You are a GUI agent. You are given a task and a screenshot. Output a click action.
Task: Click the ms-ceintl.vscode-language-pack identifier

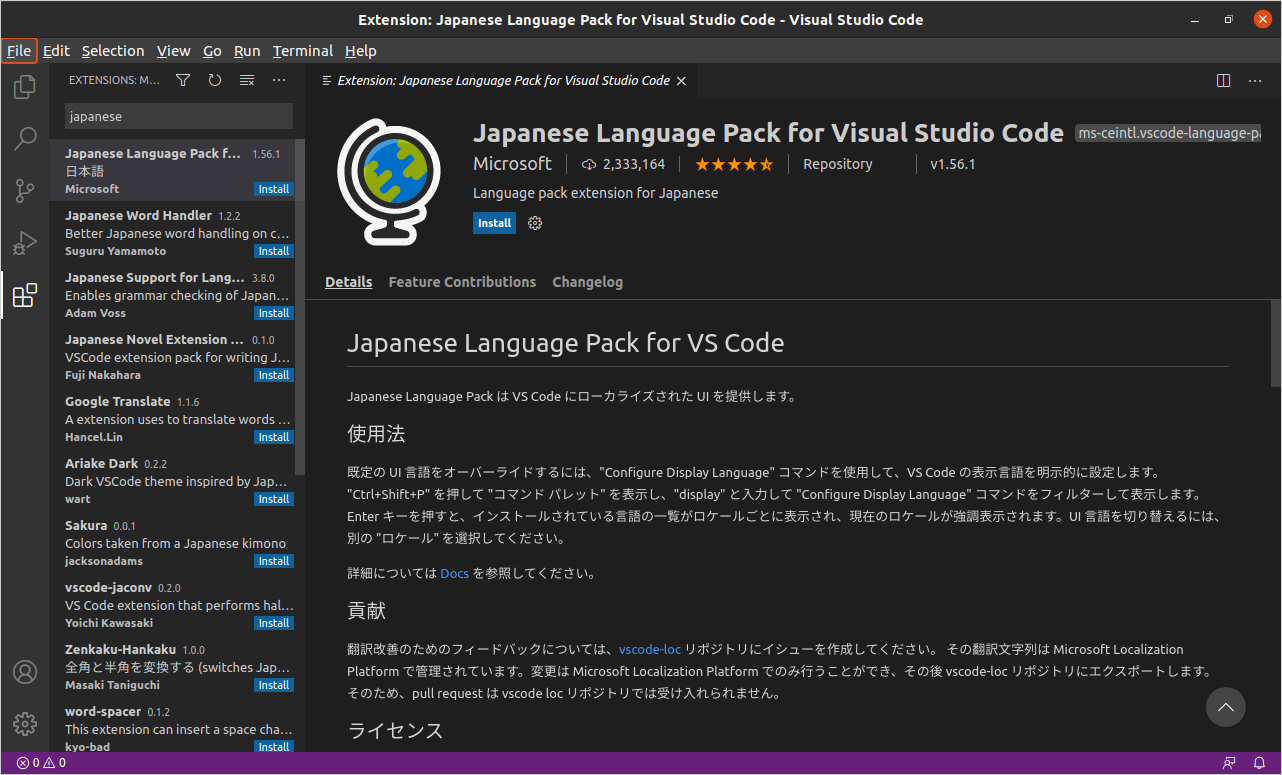coord(1167,133)
